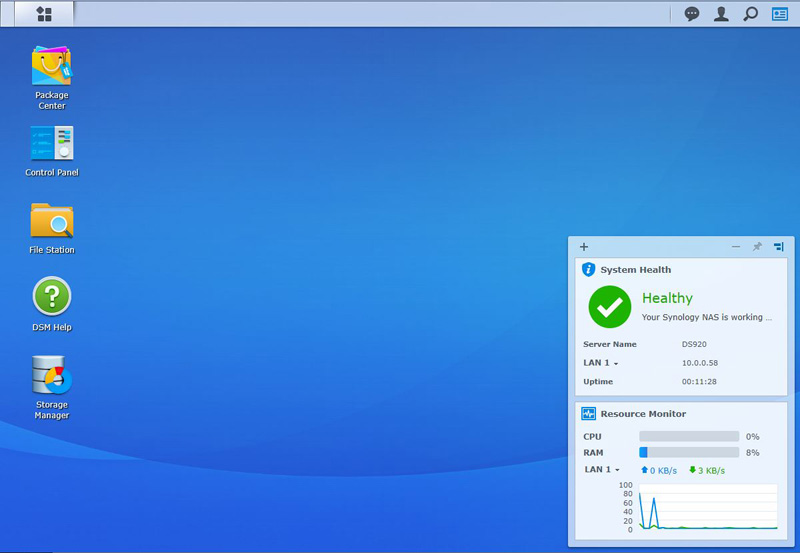The height and width of the screenshot is (553, 800).
Task: Open DSM Help icon
Action: [52, 304]
